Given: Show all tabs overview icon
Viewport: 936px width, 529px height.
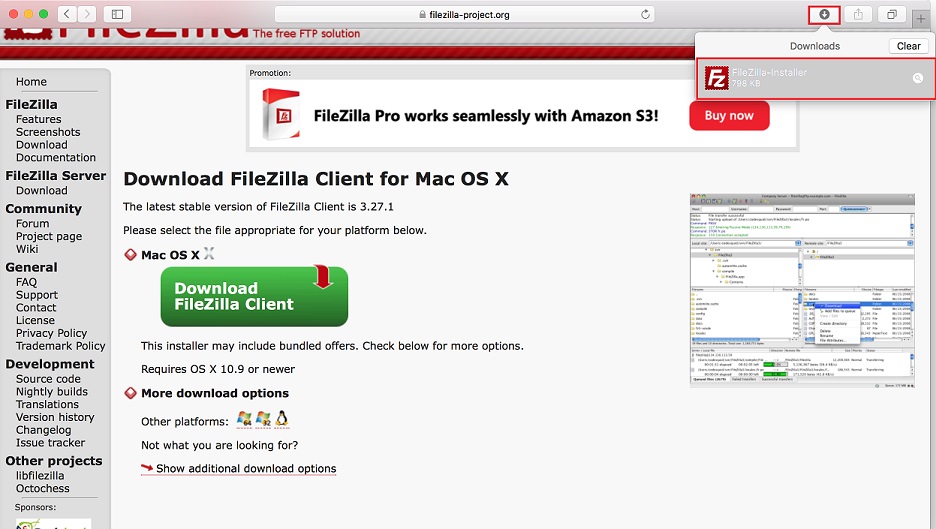Looking at the screenshot, I should pos(892,14).
